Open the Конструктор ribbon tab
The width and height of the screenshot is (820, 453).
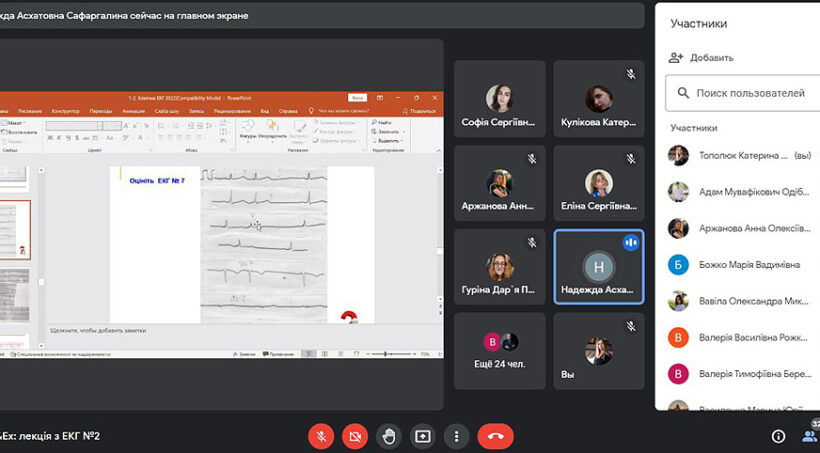(x=65, y=111)
